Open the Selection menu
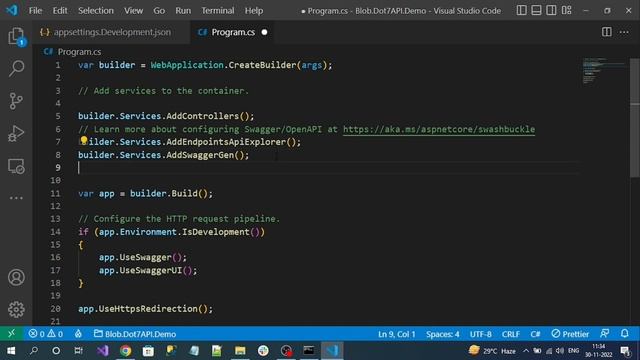The height and width of the screenshot is (360, 640). click(x=96, y=11)
